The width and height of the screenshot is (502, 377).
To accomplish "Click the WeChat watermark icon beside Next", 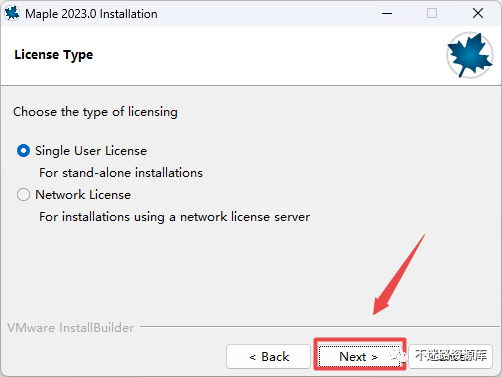I will tap(399, 356).
